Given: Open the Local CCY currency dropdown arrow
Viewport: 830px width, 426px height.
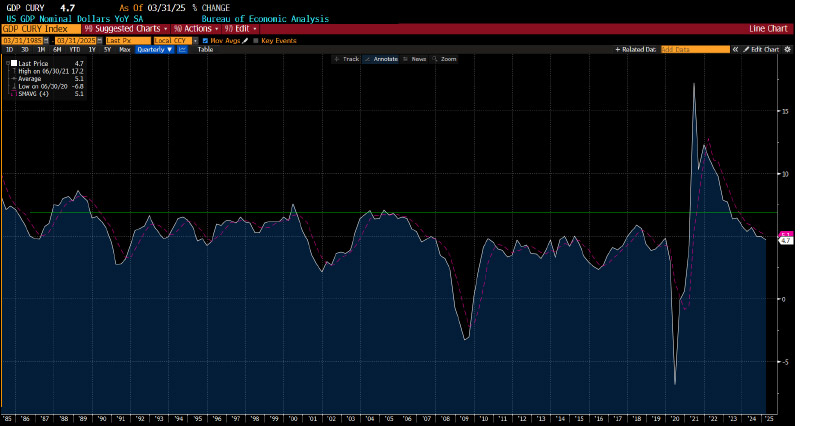Looking at the screenshot, I should click(195, 41).
